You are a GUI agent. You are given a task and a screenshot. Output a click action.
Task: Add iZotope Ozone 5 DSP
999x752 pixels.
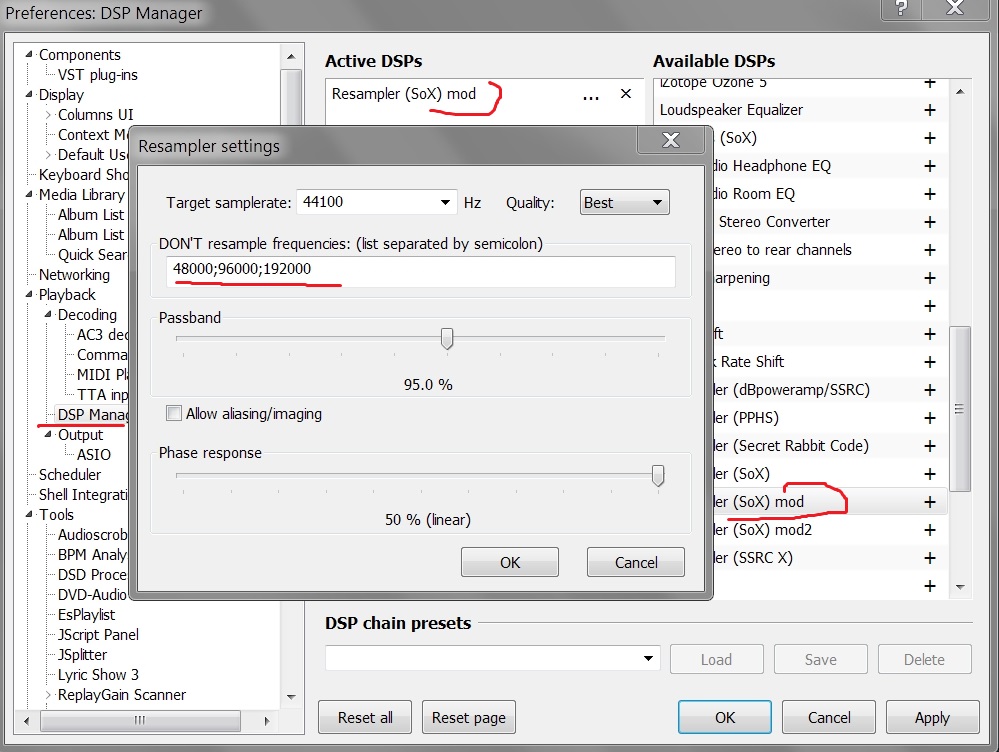coord(930,83)
